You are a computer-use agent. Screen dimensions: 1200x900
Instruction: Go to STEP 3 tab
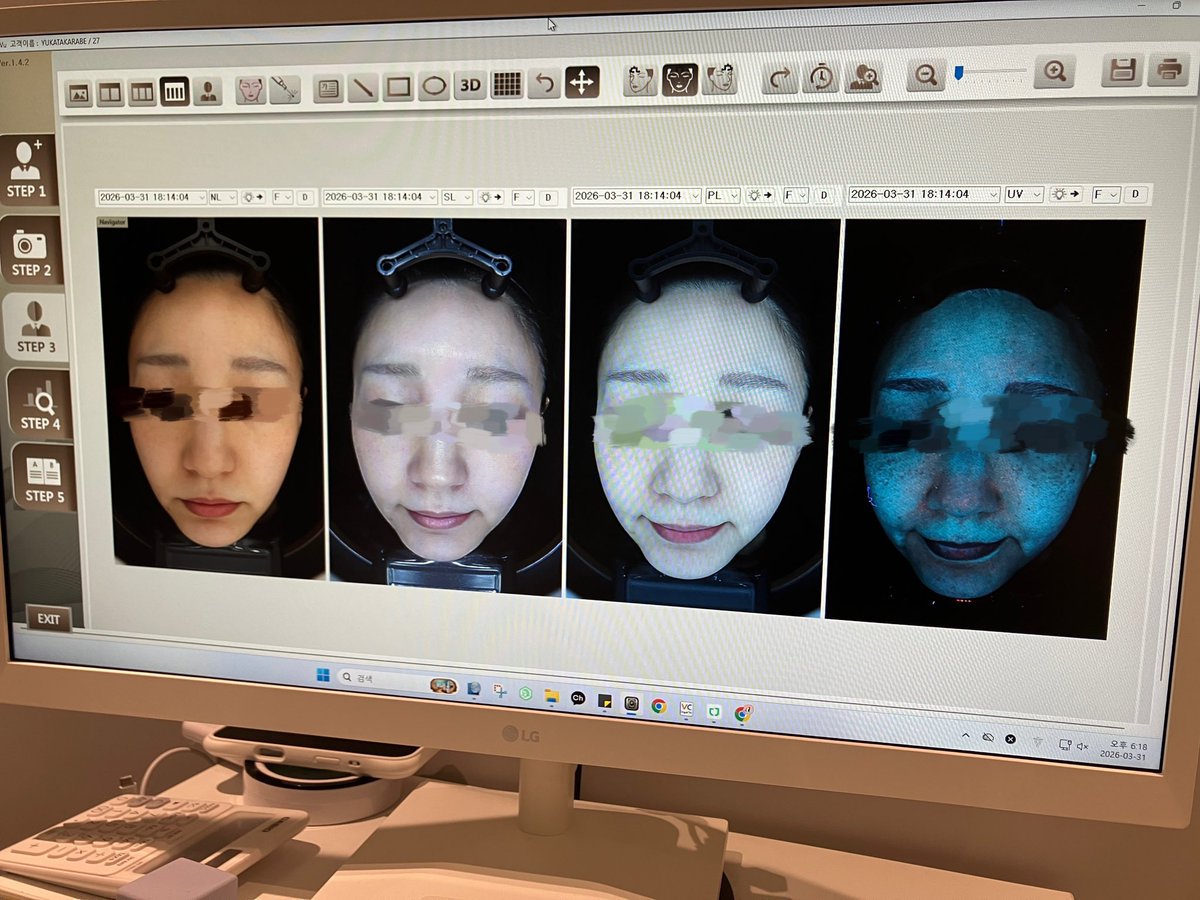[35, 329]
